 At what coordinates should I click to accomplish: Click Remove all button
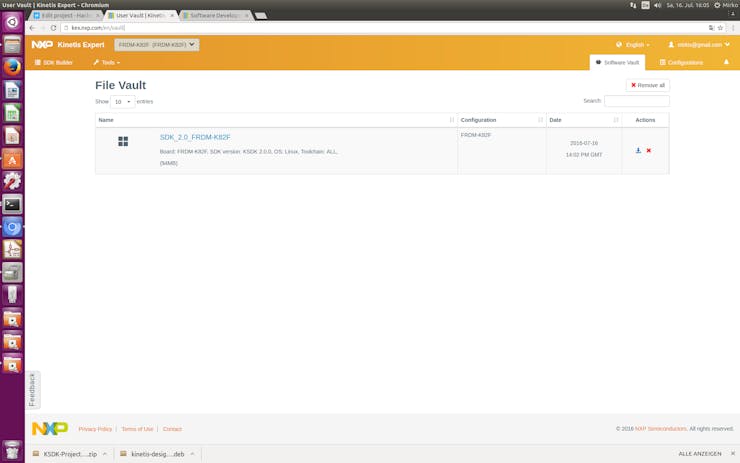point(648,85)
